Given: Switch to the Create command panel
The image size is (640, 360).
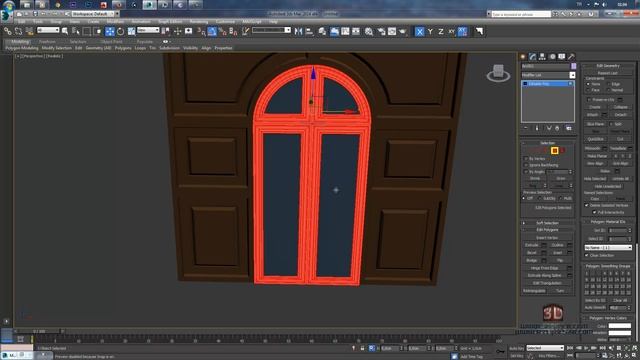Looking at the screenshot, I should 523,56.
